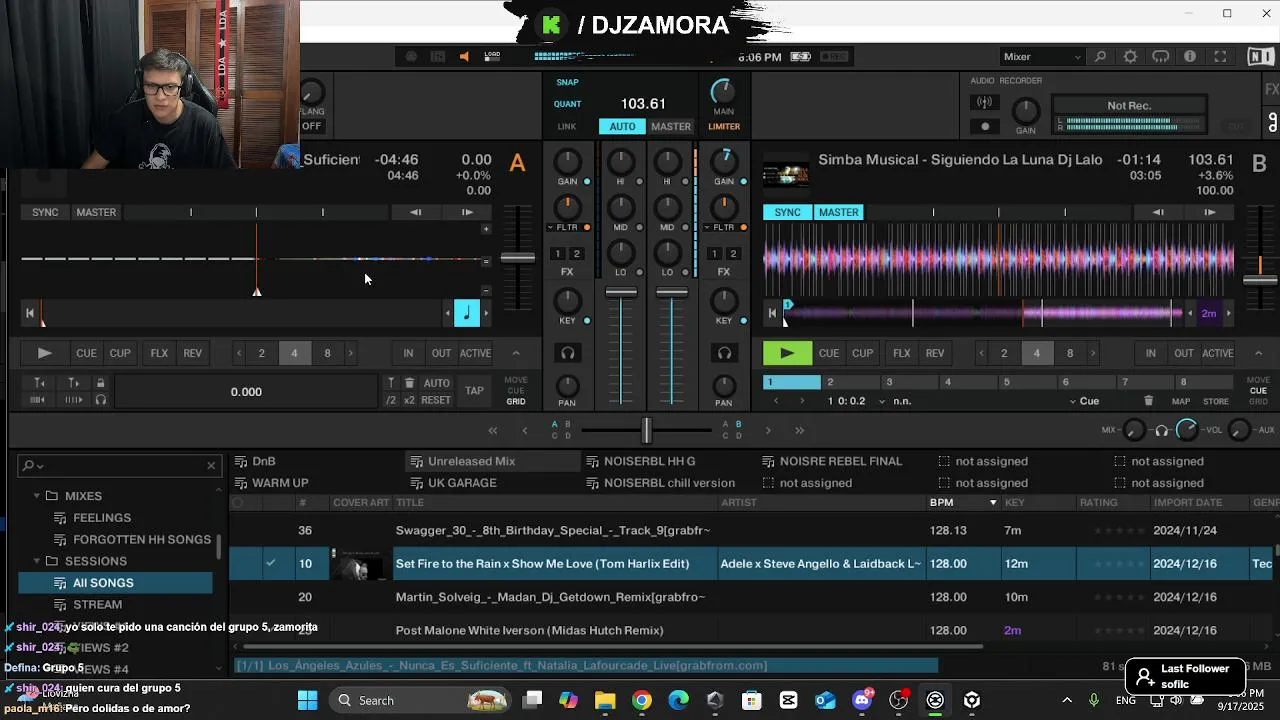The width and height of the screenshot is (1280, 720).
Task: Collapse deck A advanced panel chevron
Action: tap(516, 353)
